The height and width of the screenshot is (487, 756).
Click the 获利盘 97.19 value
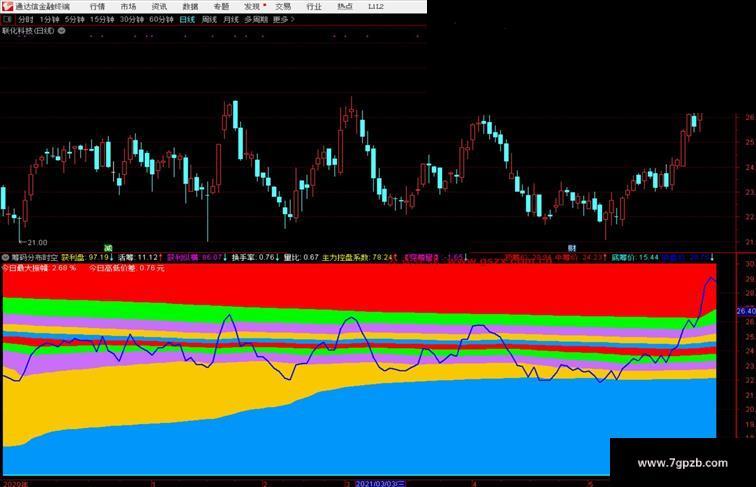[87, 258]
